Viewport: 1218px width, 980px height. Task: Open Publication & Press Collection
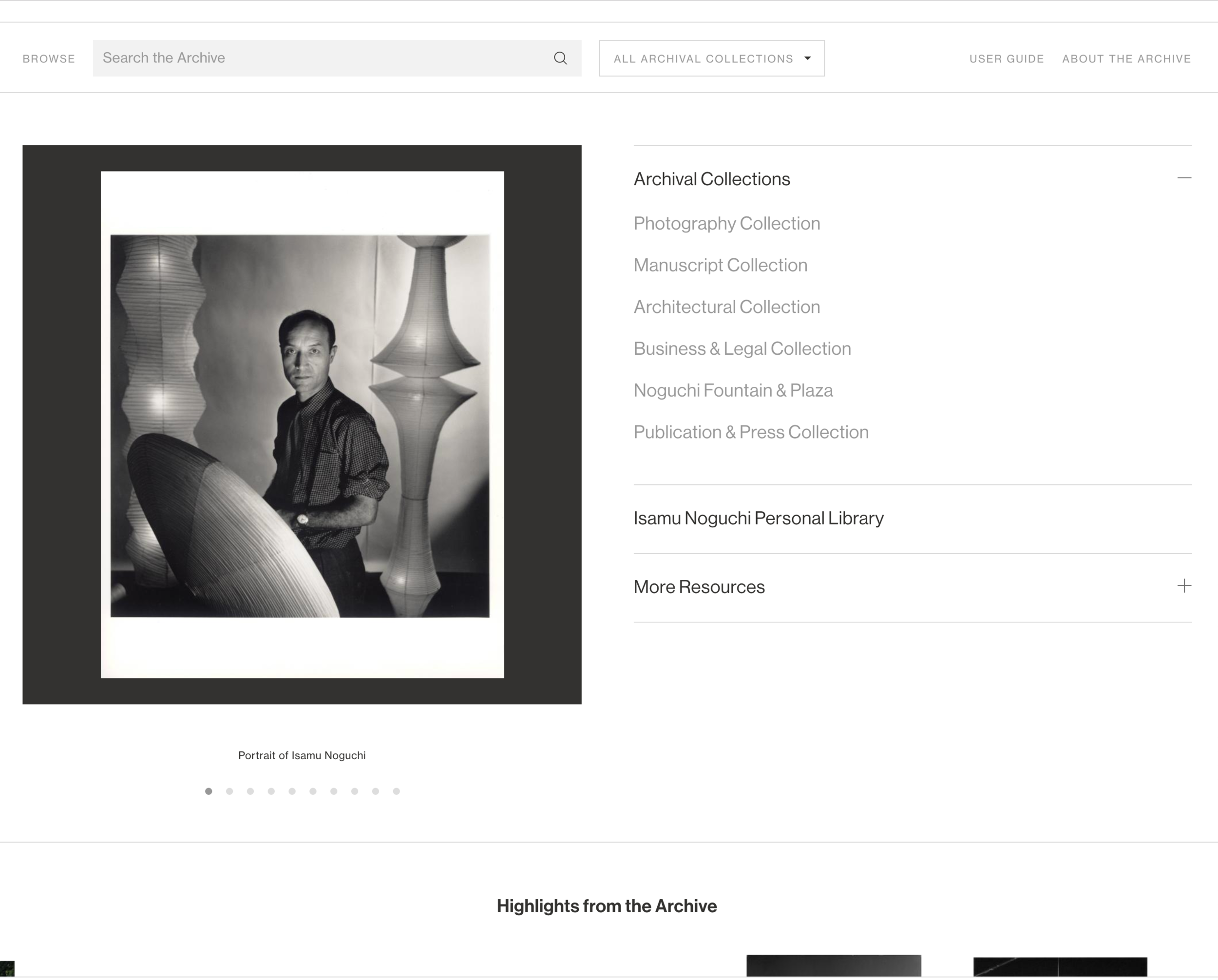tap(751, 432)
